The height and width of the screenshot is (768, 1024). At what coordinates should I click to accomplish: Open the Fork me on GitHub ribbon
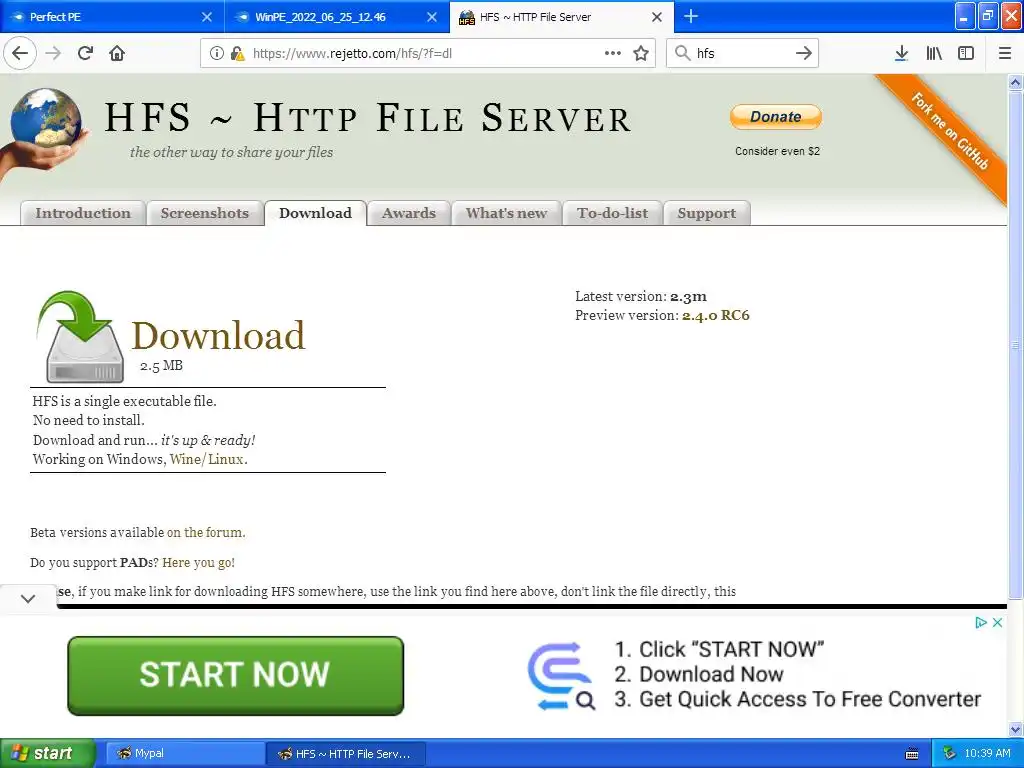(949, 131)
